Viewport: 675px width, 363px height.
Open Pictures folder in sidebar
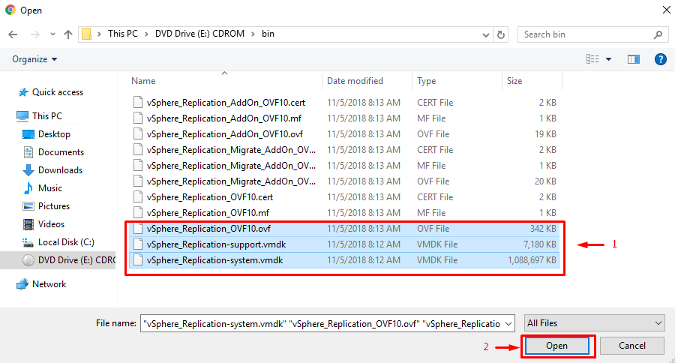[x=46, y=206]
